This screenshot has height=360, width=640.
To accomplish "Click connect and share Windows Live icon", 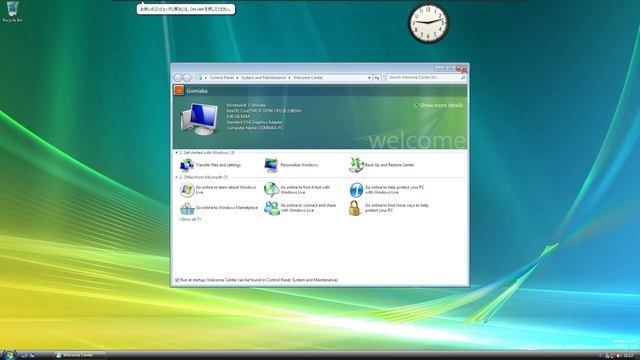I will (x=271, y=208).
